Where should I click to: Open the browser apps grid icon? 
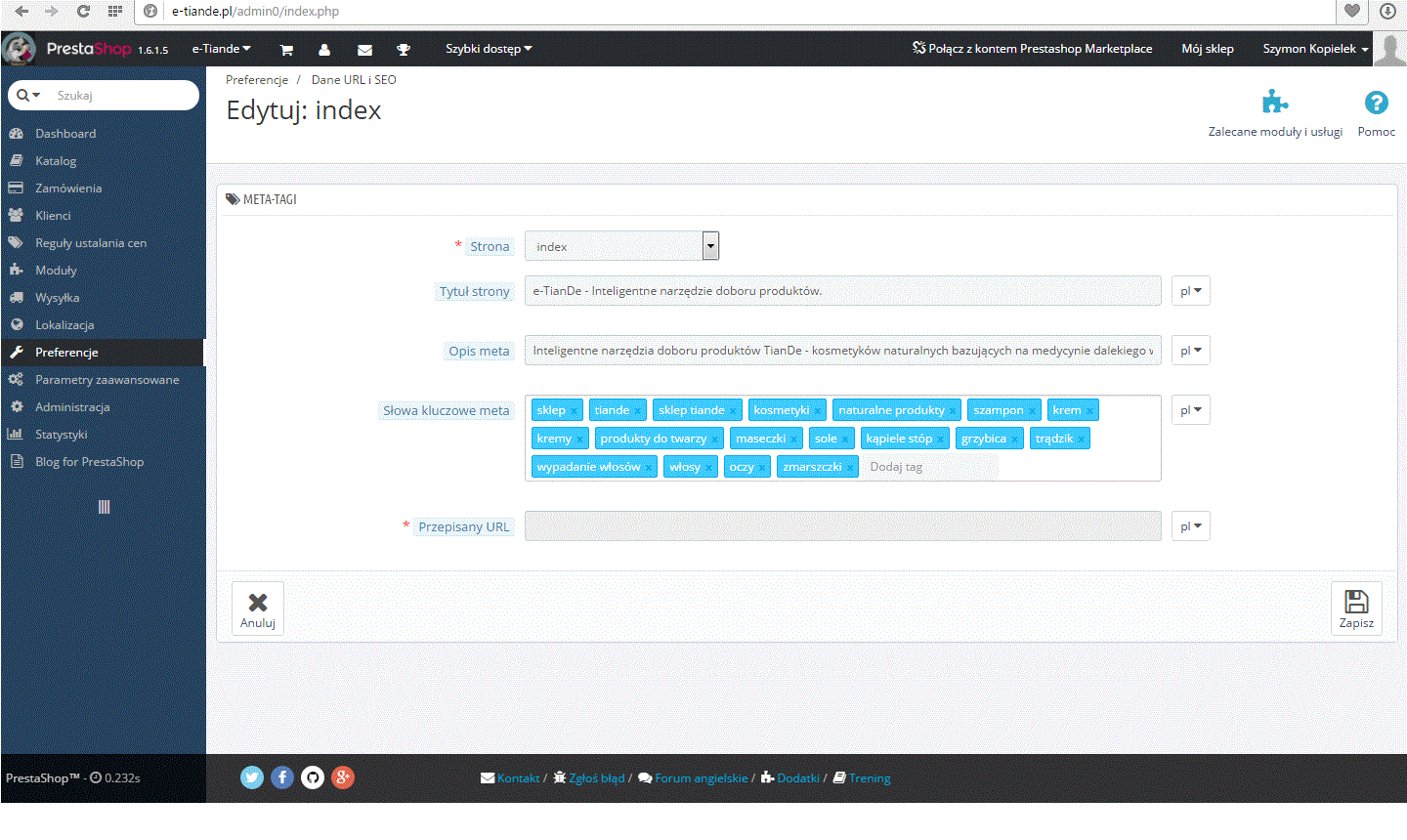114,11
